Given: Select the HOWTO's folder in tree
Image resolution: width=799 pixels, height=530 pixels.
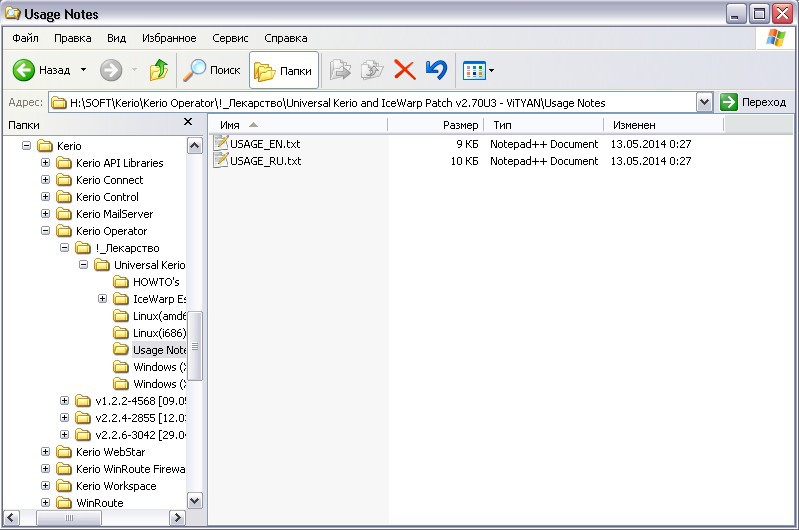Looking at the screenshot, I should 156,282.
